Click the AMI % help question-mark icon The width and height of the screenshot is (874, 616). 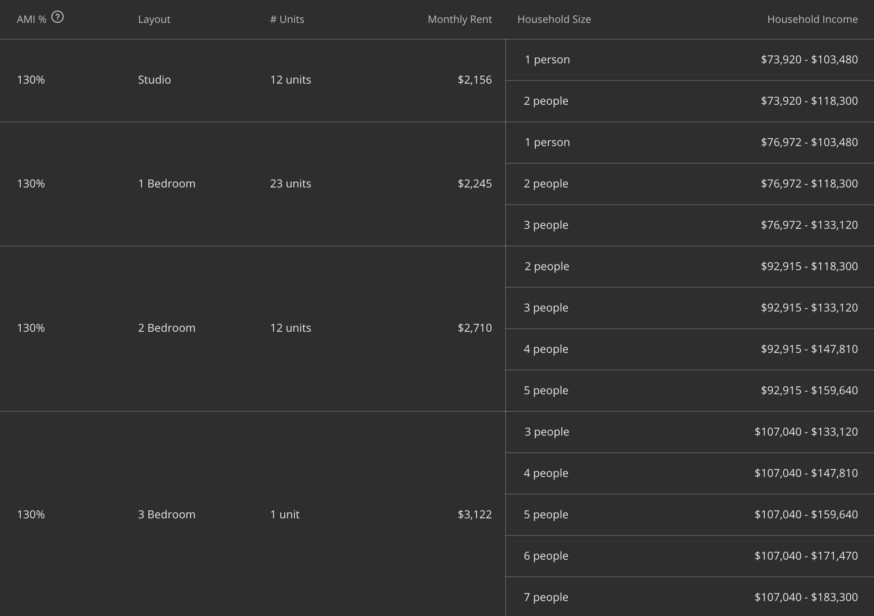click(x=57, y=16)
